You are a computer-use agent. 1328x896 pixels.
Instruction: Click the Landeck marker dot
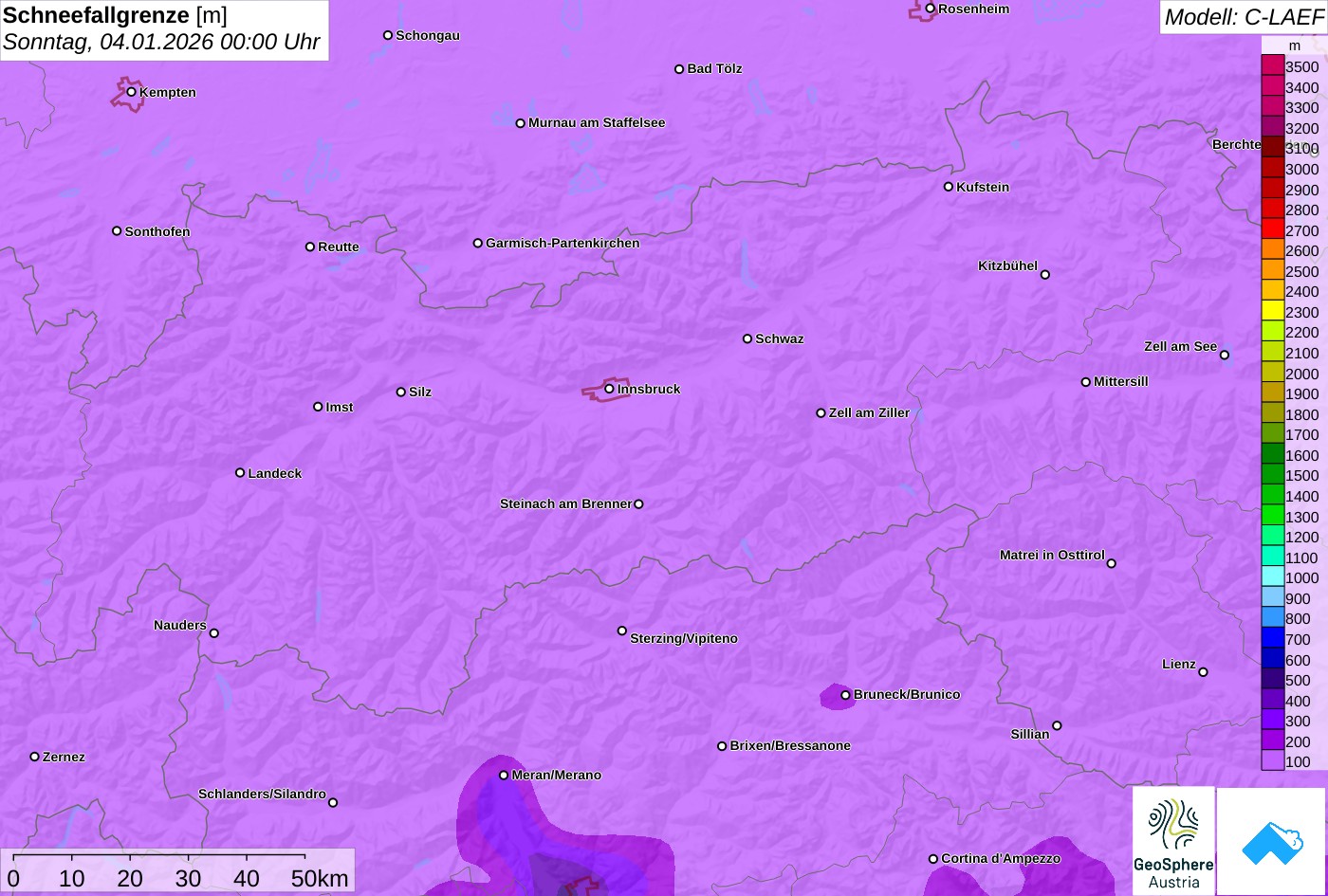[x=240, y=472]
